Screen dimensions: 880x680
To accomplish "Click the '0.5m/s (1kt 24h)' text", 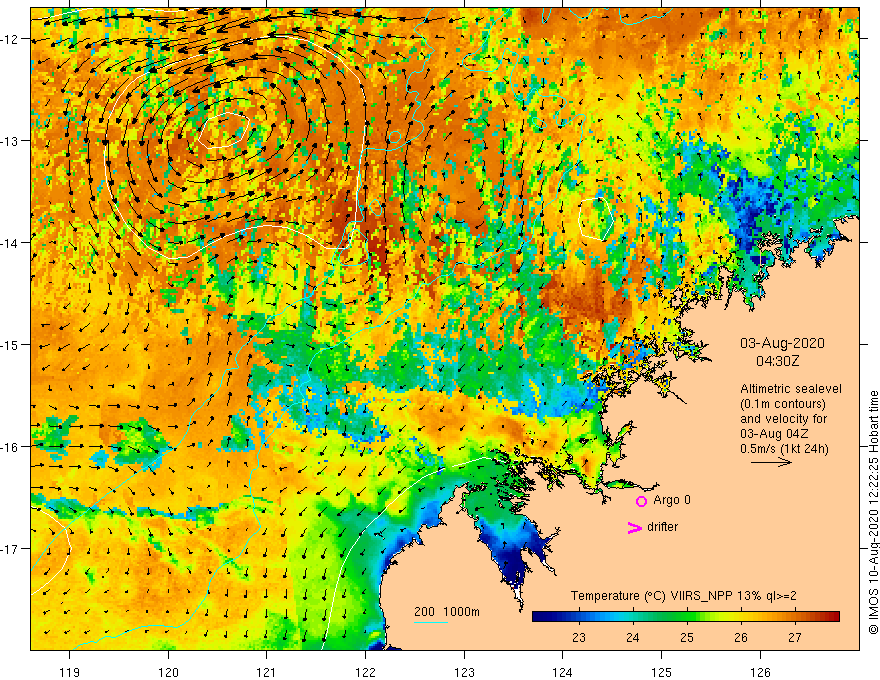I will pos(784,449).
